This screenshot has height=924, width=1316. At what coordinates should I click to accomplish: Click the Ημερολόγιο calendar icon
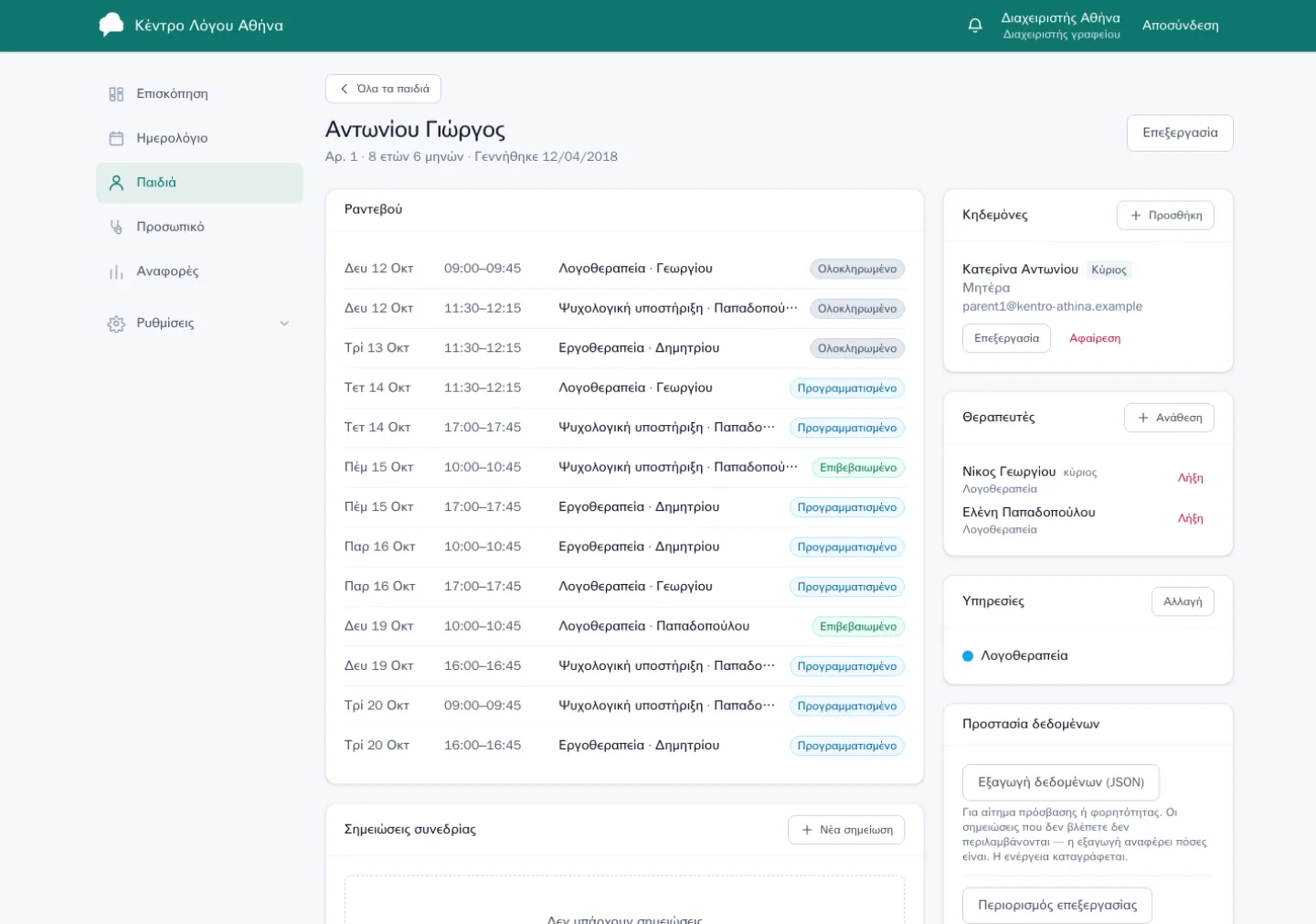click(116, 138)
